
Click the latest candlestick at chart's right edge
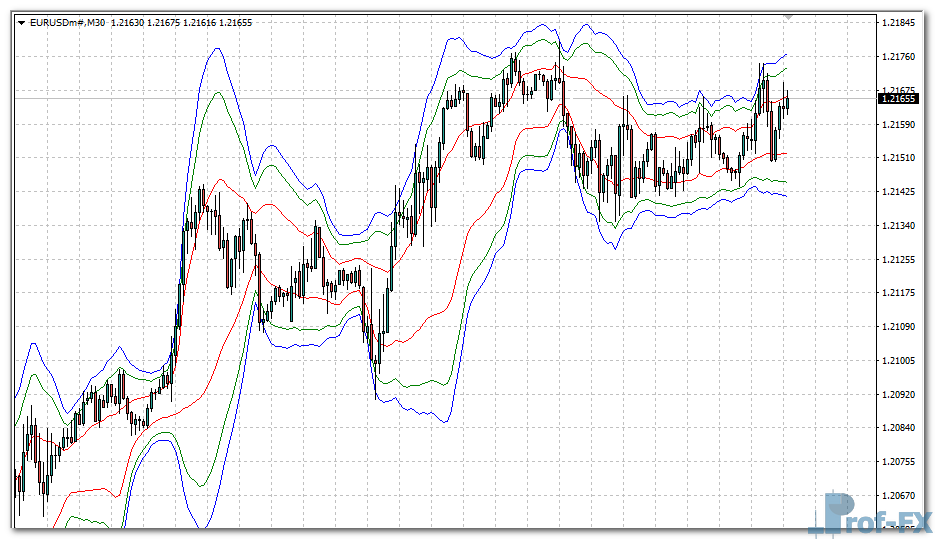tap(788, 100)
